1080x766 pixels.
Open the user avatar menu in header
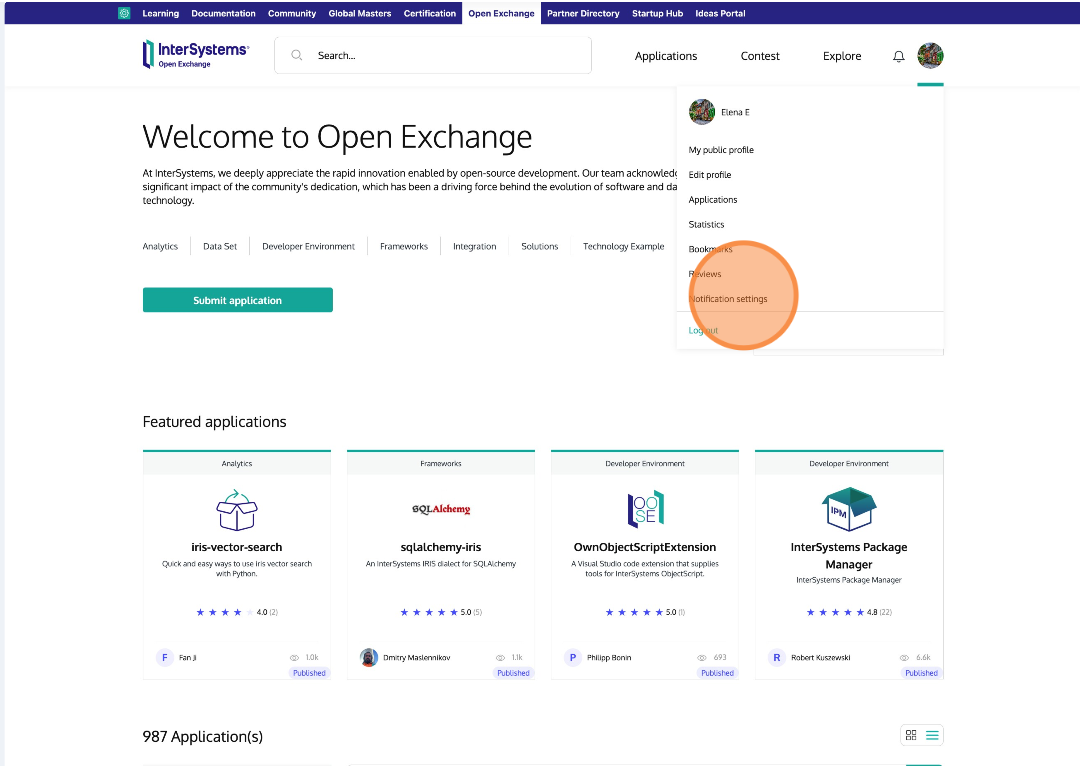(x=930, y=56)
